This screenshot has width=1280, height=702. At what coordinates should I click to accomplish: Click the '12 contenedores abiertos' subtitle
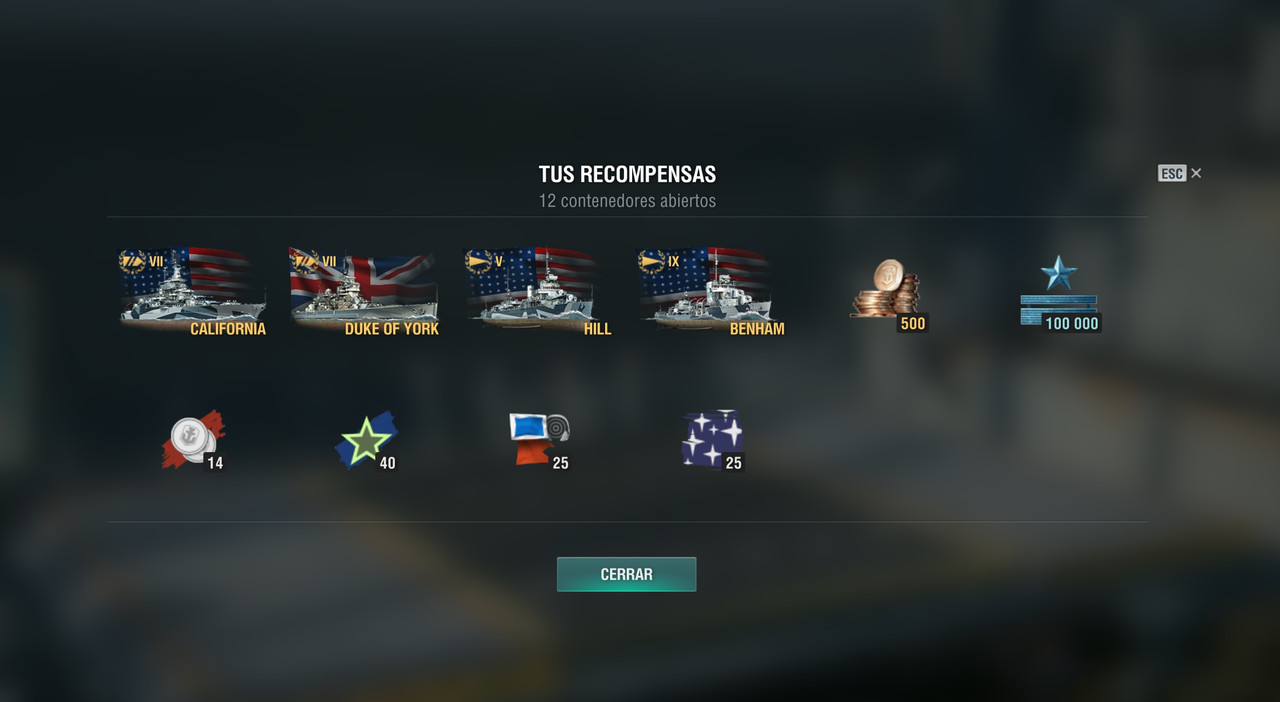pos(627,200)
